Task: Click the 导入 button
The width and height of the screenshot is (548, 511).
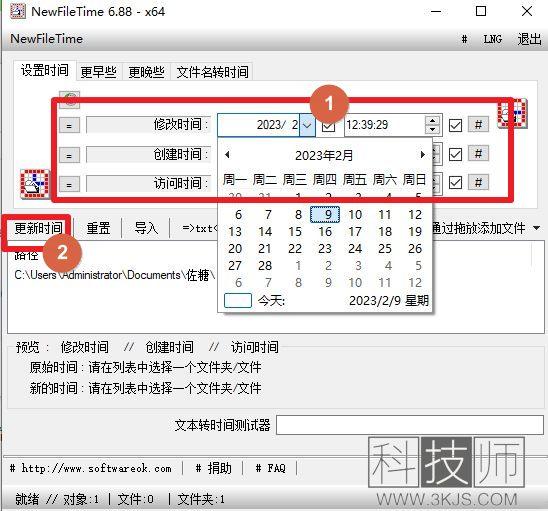Action: pyautogui.click(x=146, y=228)
